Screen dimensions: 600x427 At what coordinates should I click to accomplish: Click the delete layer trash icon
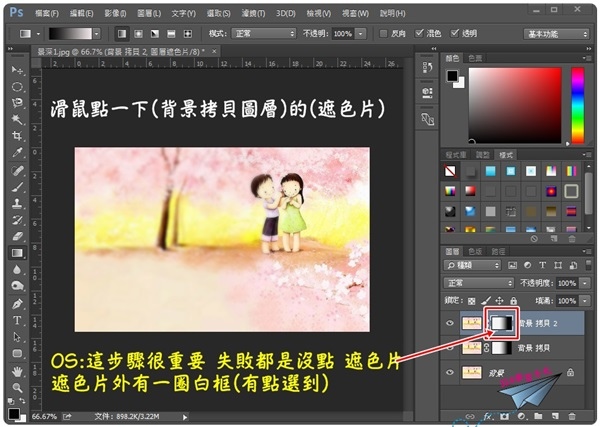[x=572, y=416]
